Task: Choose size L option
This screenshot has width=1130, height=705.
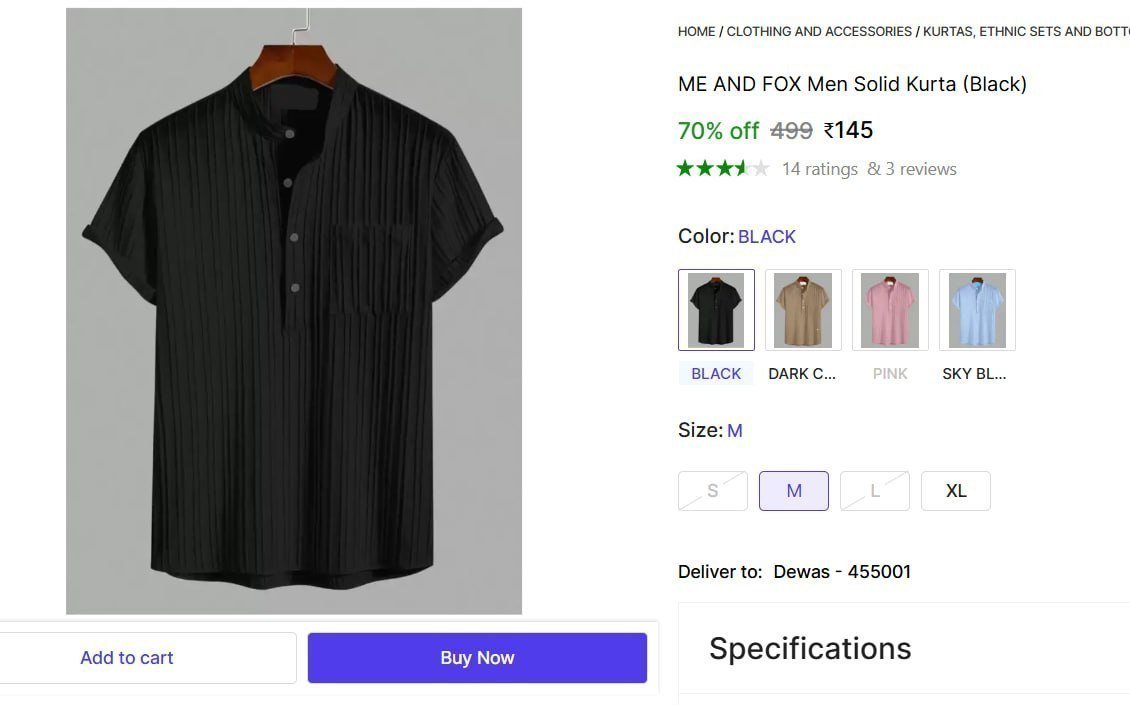Action: coord(875,491)
